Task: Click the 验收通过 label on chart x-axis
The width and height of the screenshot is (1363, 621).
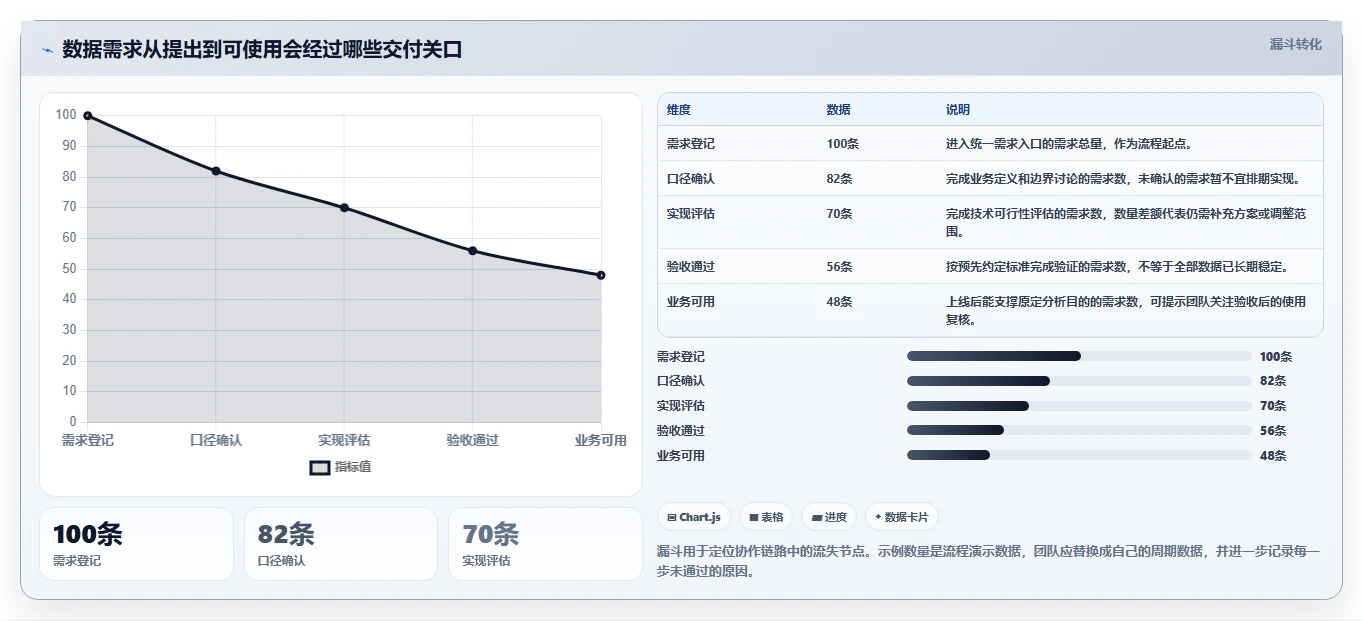Action: coord(472,440)
